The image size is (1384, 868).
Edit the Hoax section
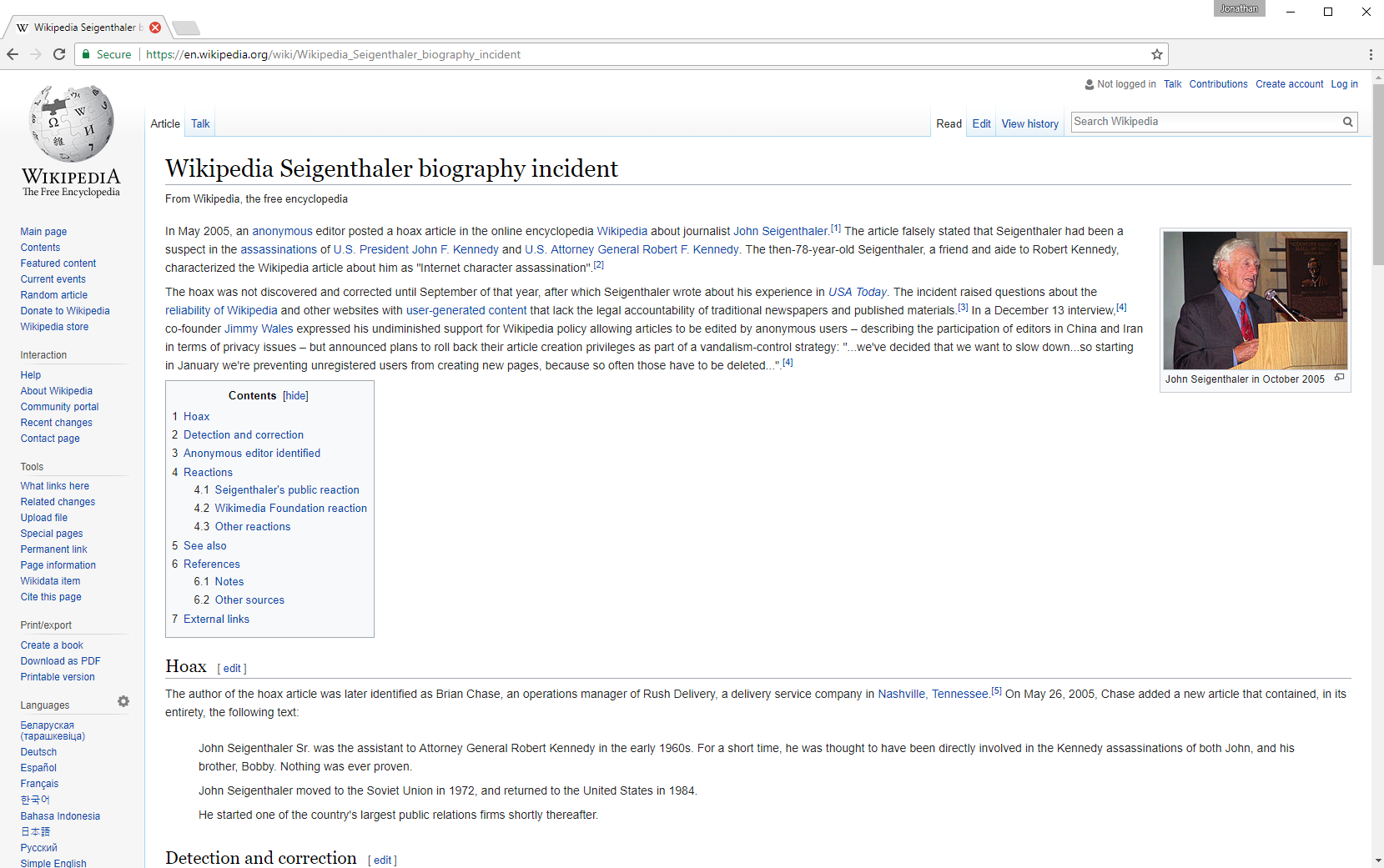pos(232,669)
